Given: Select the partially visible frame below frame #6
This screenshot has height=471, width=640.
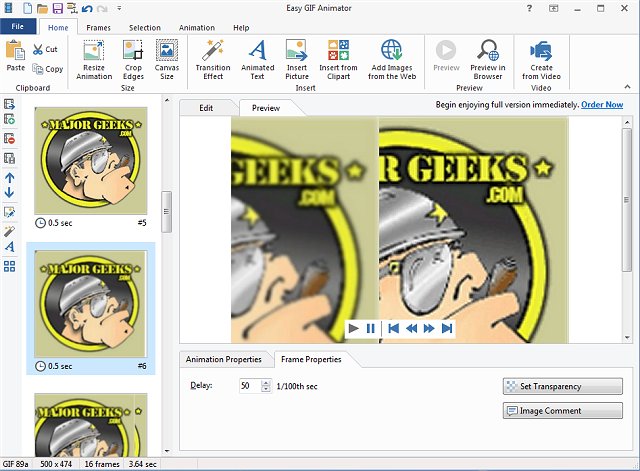Looking at the screenshot, I should (x=91, y=424).
